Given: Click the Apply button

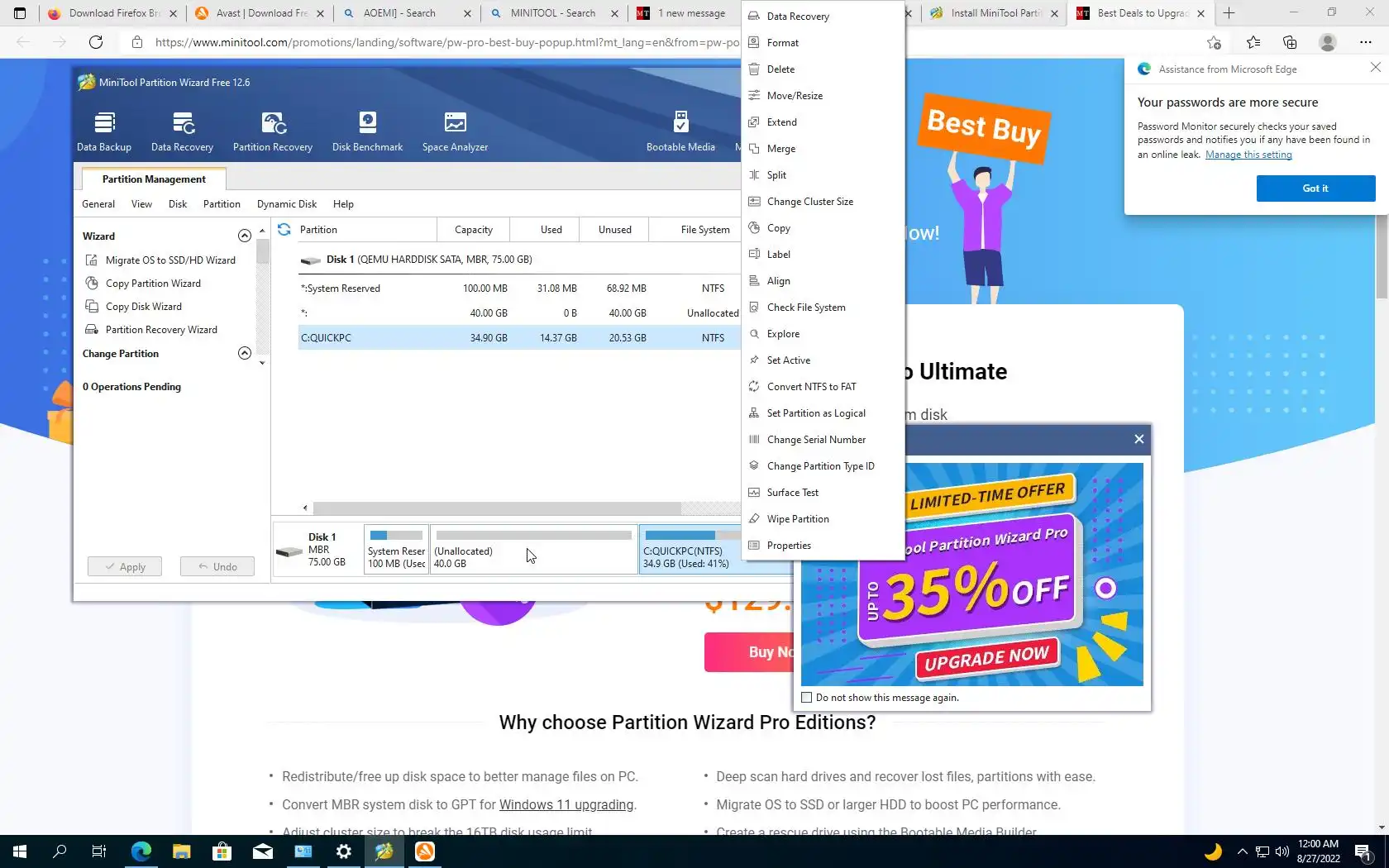Looking at the screenshot, I should click(x=125, y=566).
